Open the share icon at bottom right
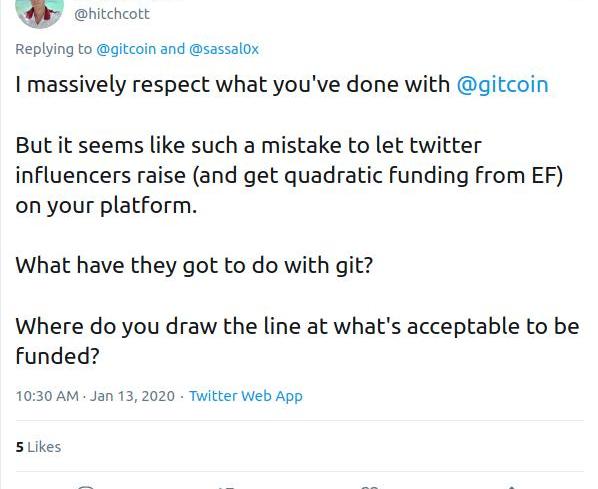This screenshot has height=489, width=598. pos(511,487)
